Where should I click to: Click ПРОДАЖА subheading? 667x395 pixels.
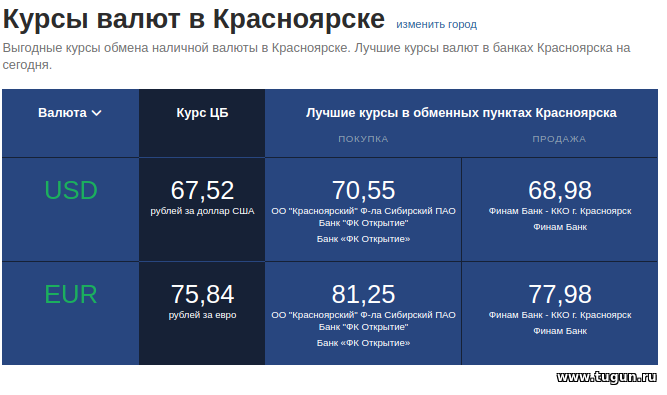(x=559, y=139)
